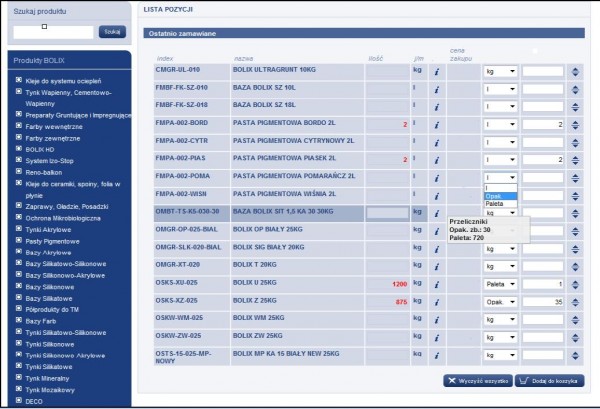Select 'l' option in open dropdown list

(x=501, y=188)
